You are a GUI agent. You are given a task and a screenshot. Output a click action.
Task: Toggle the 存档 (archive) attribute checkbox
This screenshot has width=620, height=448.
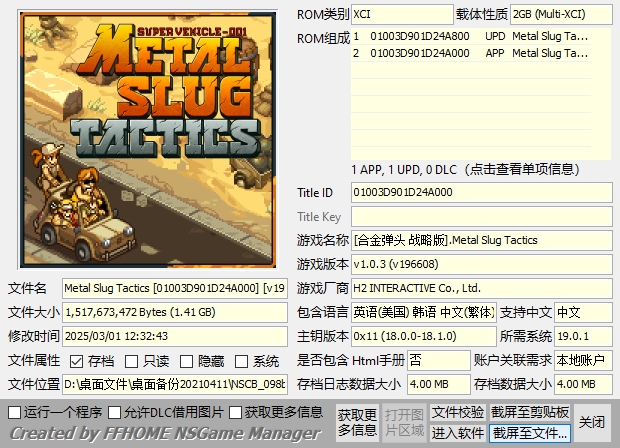pos(77,361)
